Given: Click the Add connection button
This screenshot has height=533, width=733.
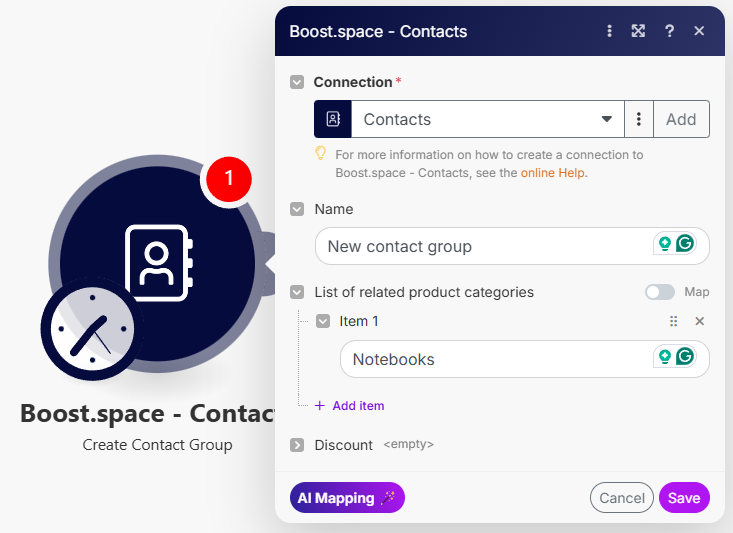Looking at the screenshot, I should click(x=681, y=119).
